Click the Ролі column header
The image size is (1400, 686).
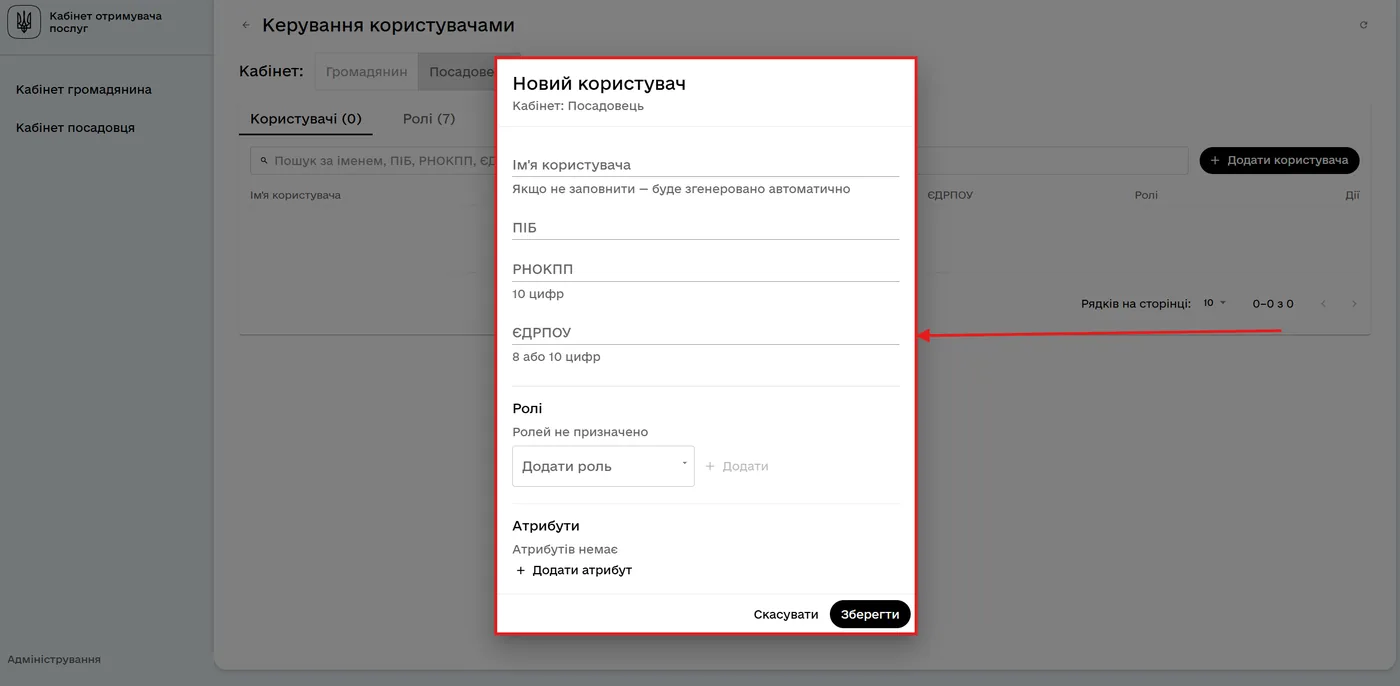(x=1146, y=195)
